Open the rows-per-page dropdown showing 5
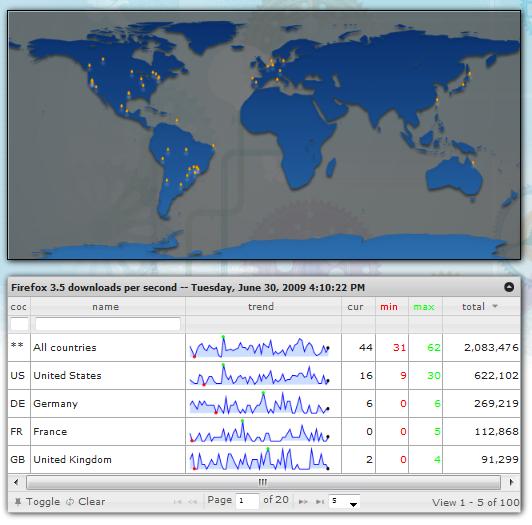Viewport: 532px width, 525px height. click(344, 502)
